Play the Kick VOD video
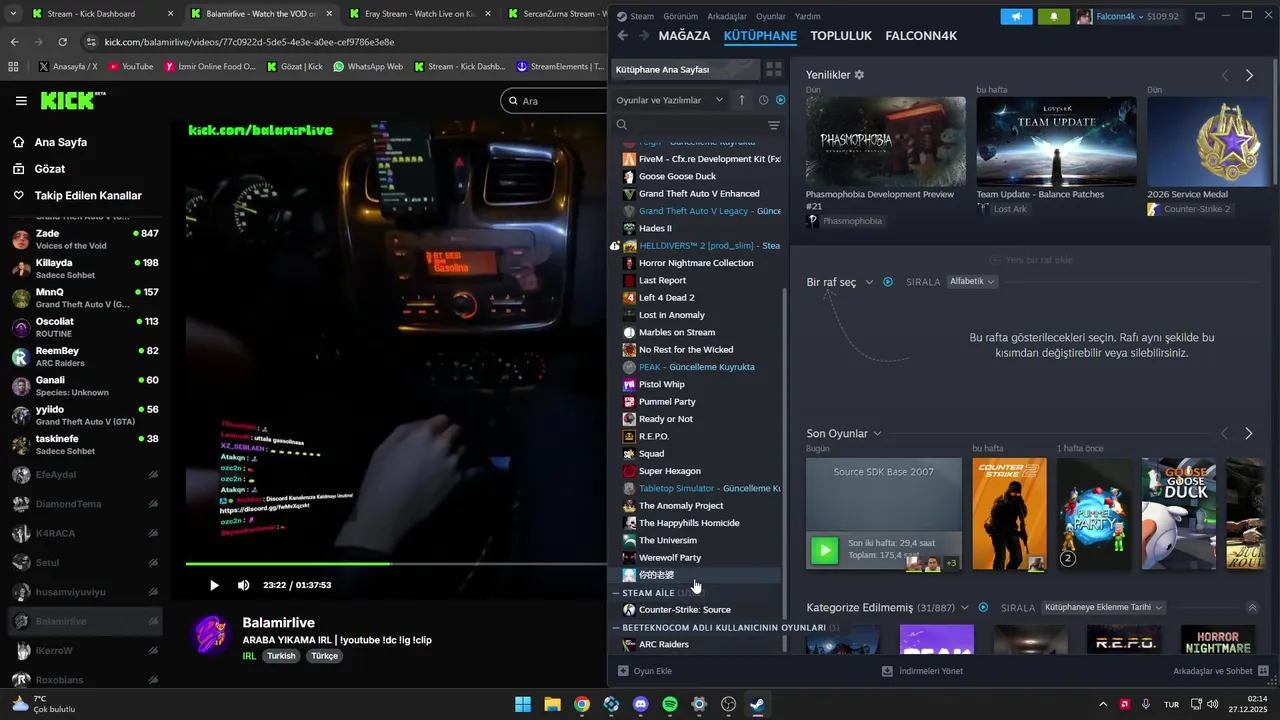 (214, 585)
